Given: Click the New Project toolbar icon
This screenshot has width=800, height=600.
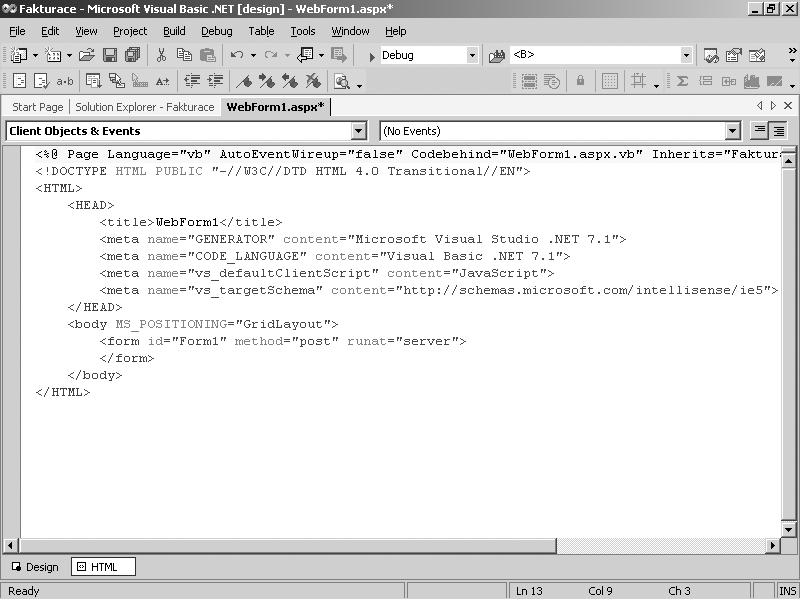Looking at the screenshot, I should 19,55.
